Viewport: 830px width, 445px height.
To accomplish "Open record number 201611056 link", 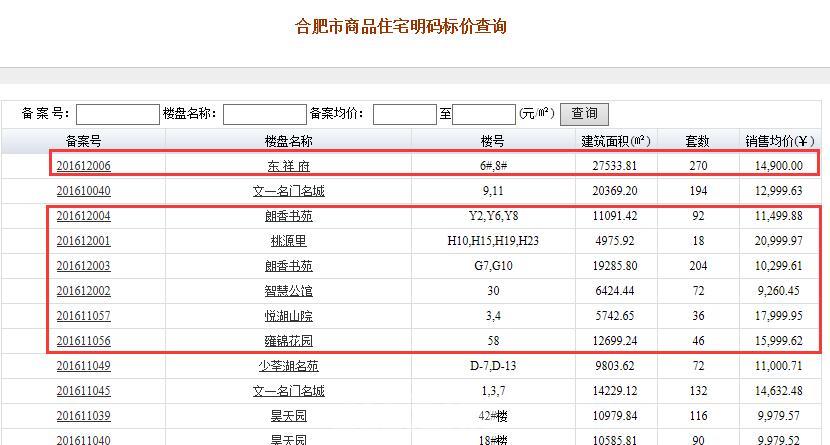I will [83, 341].
